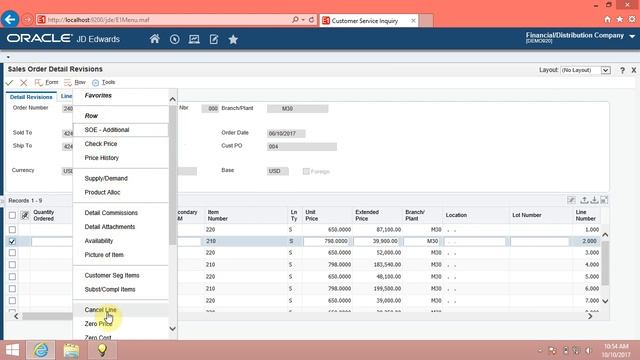Toggle the Foreign checkbox
640x360 pixels.
tap(306, 171)
